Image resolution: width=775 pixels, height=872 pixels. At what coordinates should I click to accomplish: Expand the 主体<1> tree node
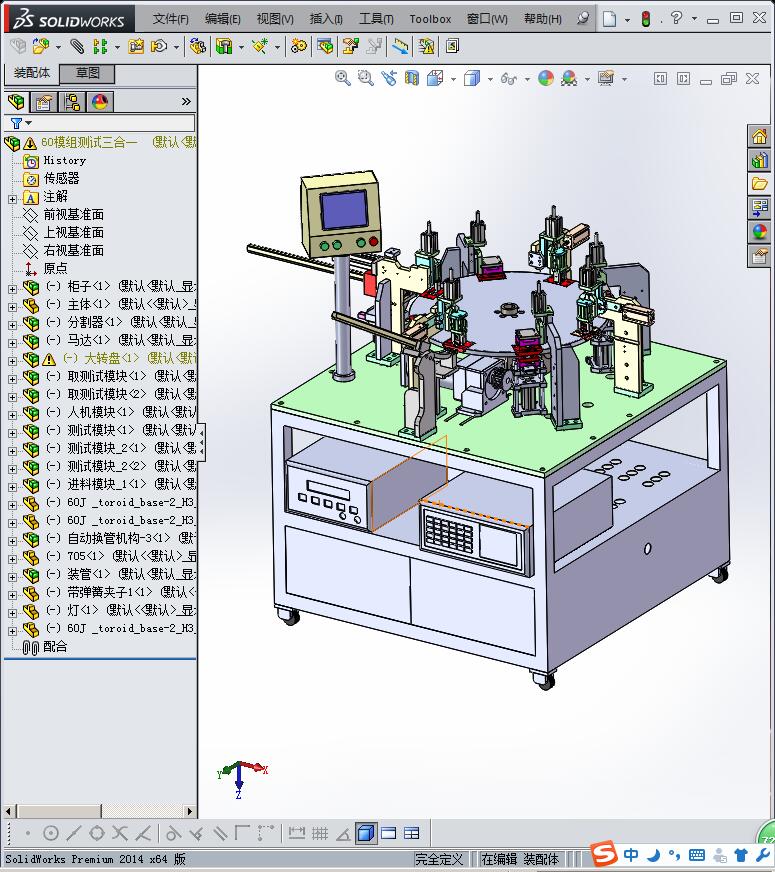12,307
